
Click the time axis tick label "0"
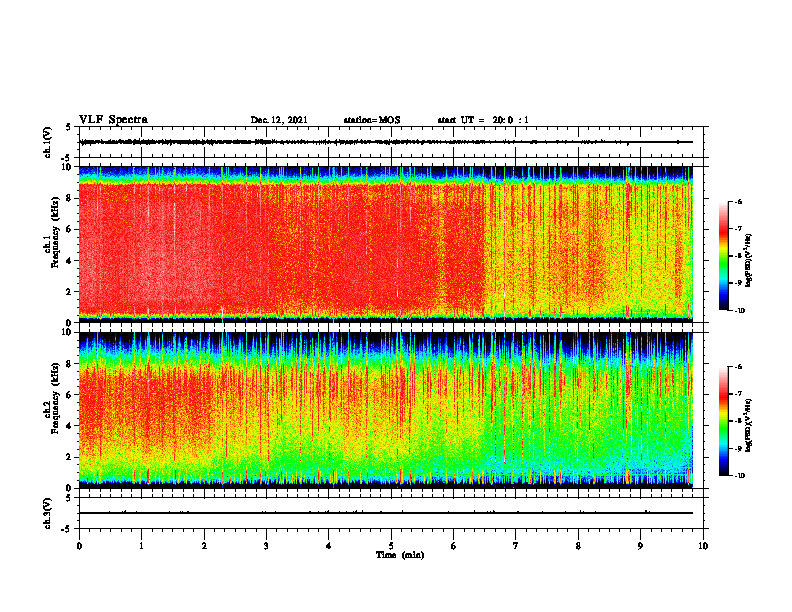(x=79, y=546)
